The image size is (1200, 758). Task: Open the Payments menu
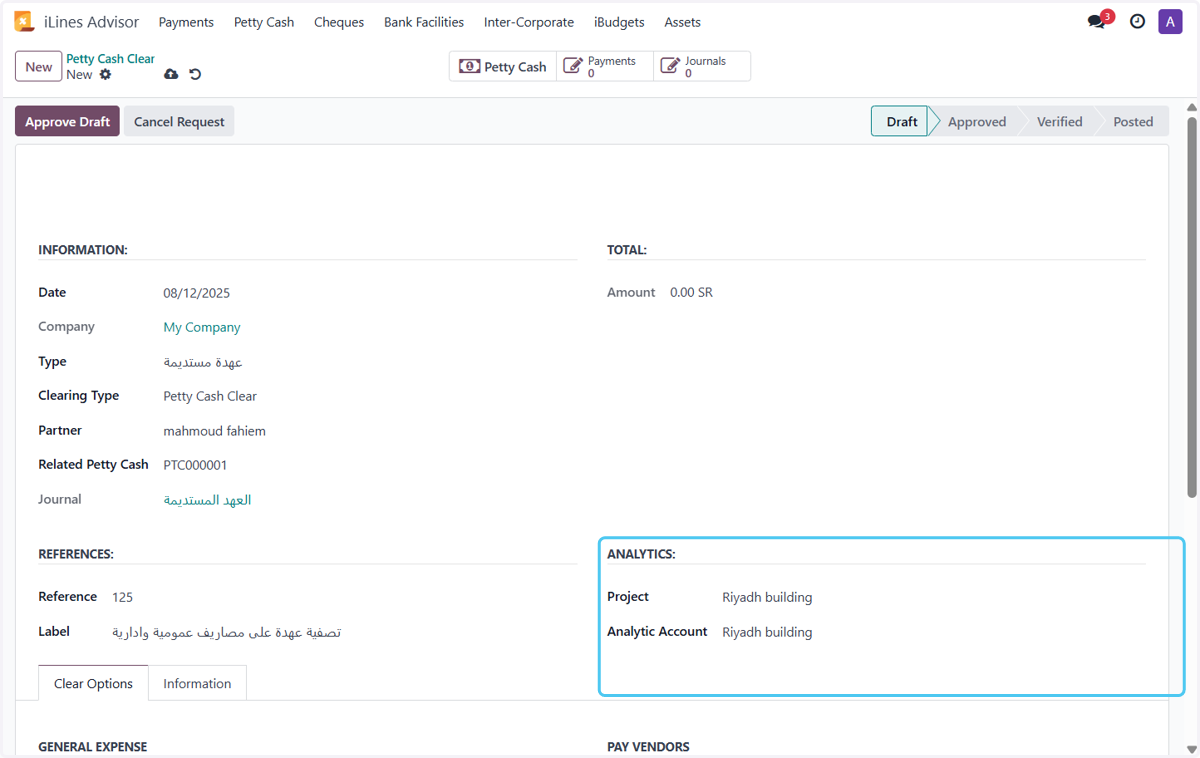186,22
